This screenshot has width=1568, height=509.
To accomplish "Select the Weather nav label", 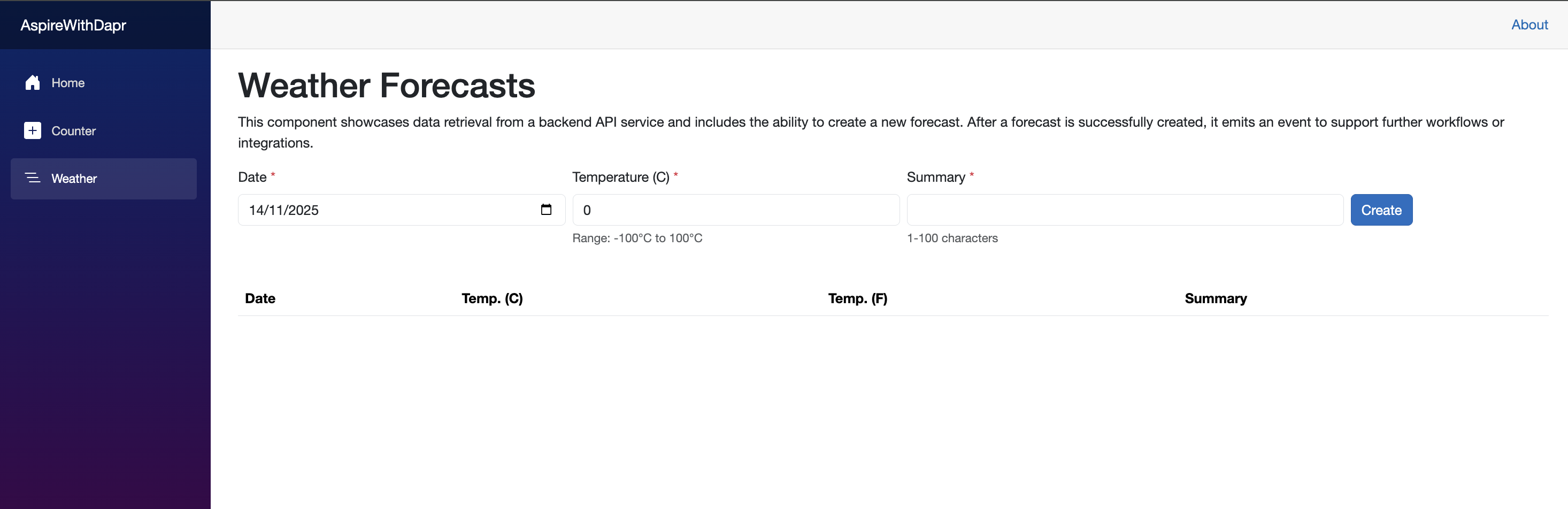I will click(x=74, y=179).
